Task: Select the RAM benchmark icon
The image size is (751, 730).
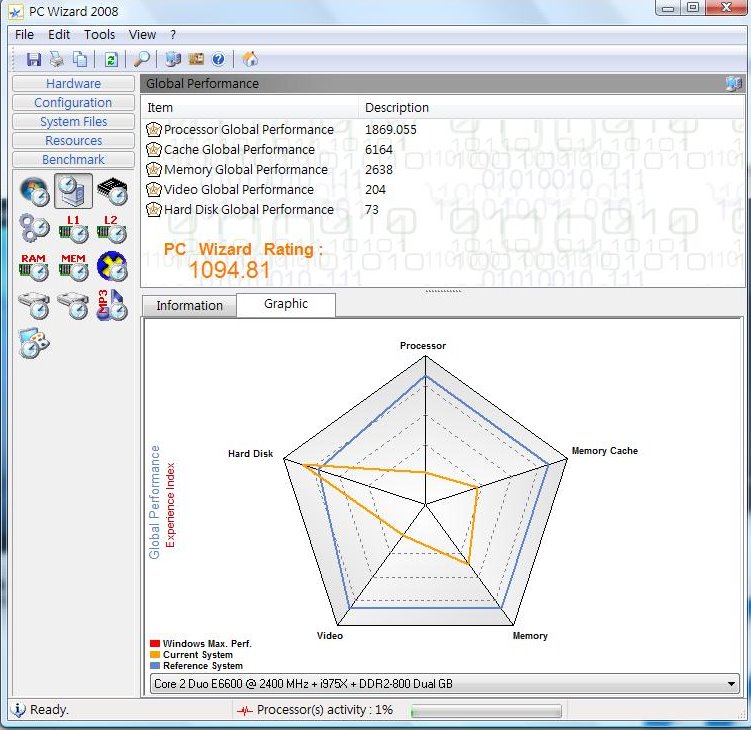Action: coord(34,266)
